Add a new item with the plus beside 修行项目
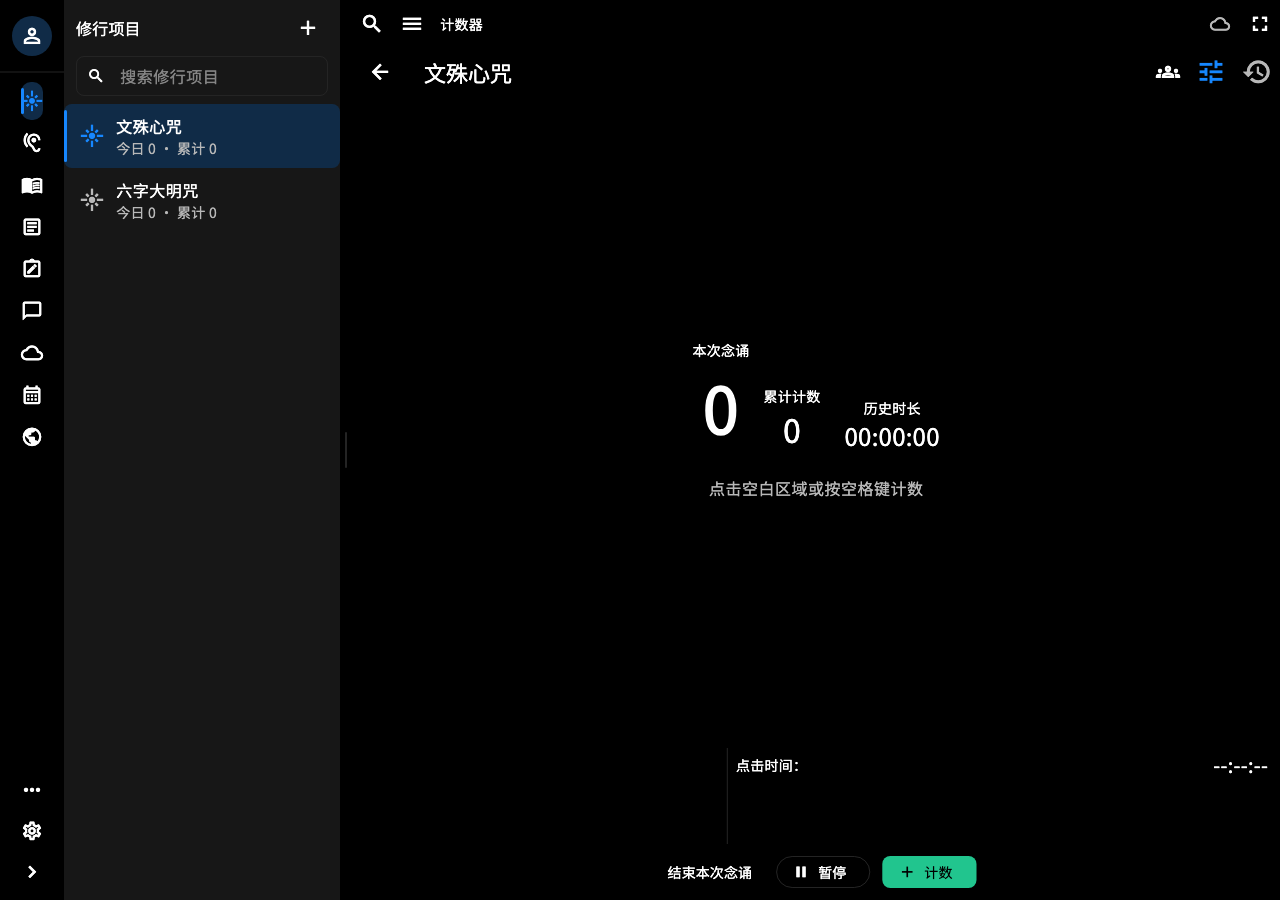1280x900 pixels. click(x=308, y=28)
